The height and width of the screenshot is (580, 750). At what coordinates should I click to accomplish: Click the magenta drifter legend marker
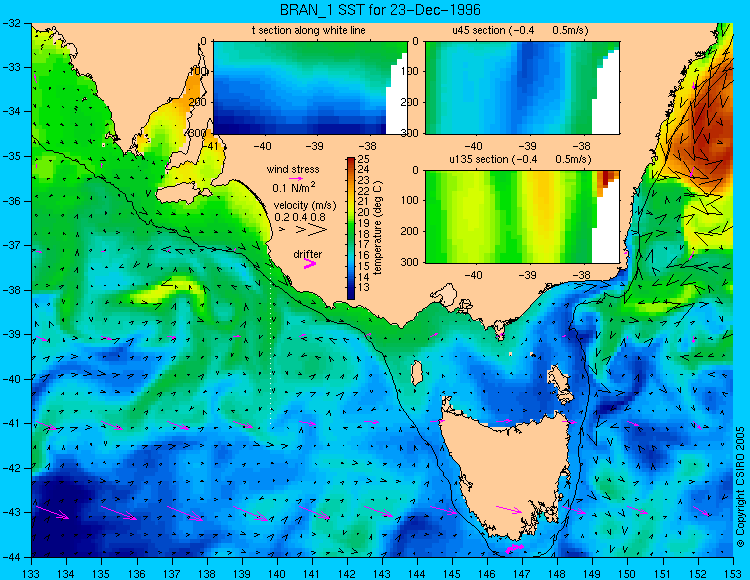[310, 264]
